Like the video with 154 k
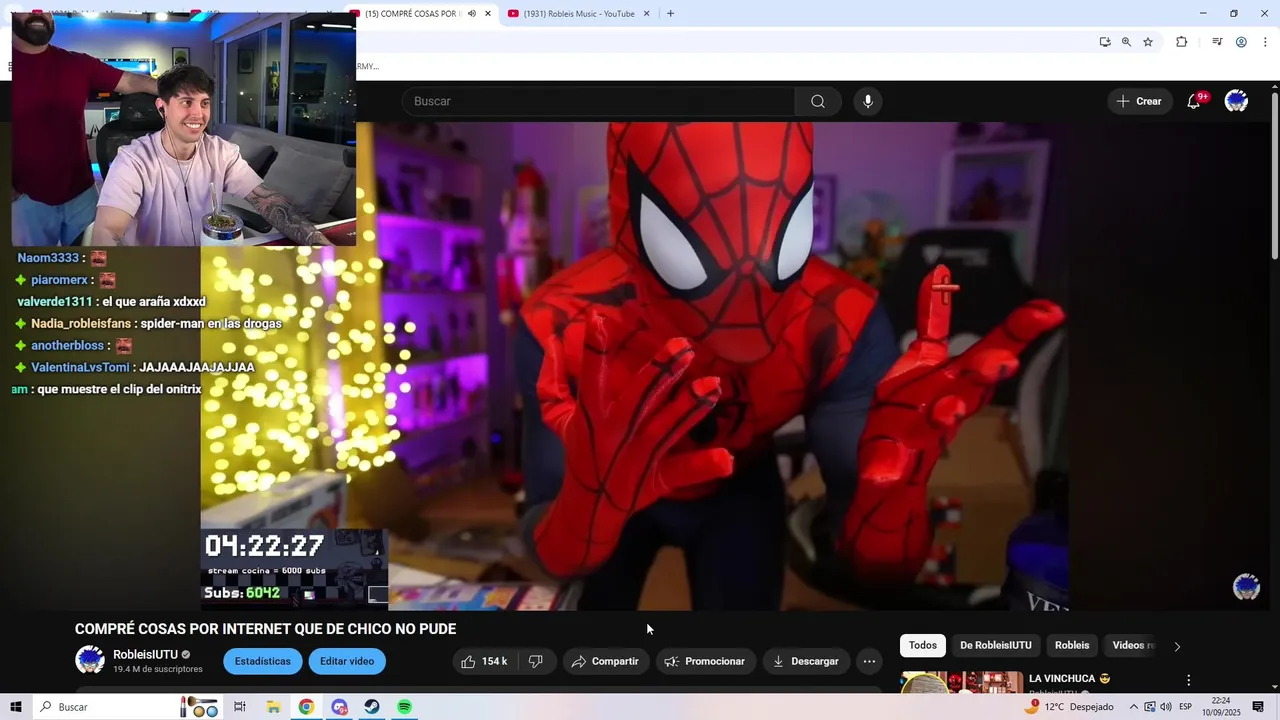This screenshot has width=1280, height=720. (x=485, y=661)
